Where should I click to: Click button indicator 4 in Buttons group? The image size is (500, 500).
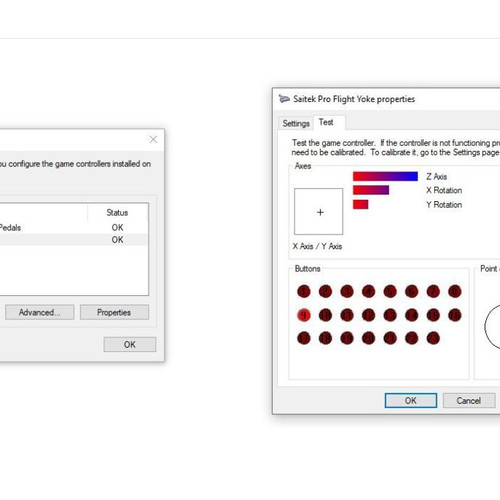[368, 291]
